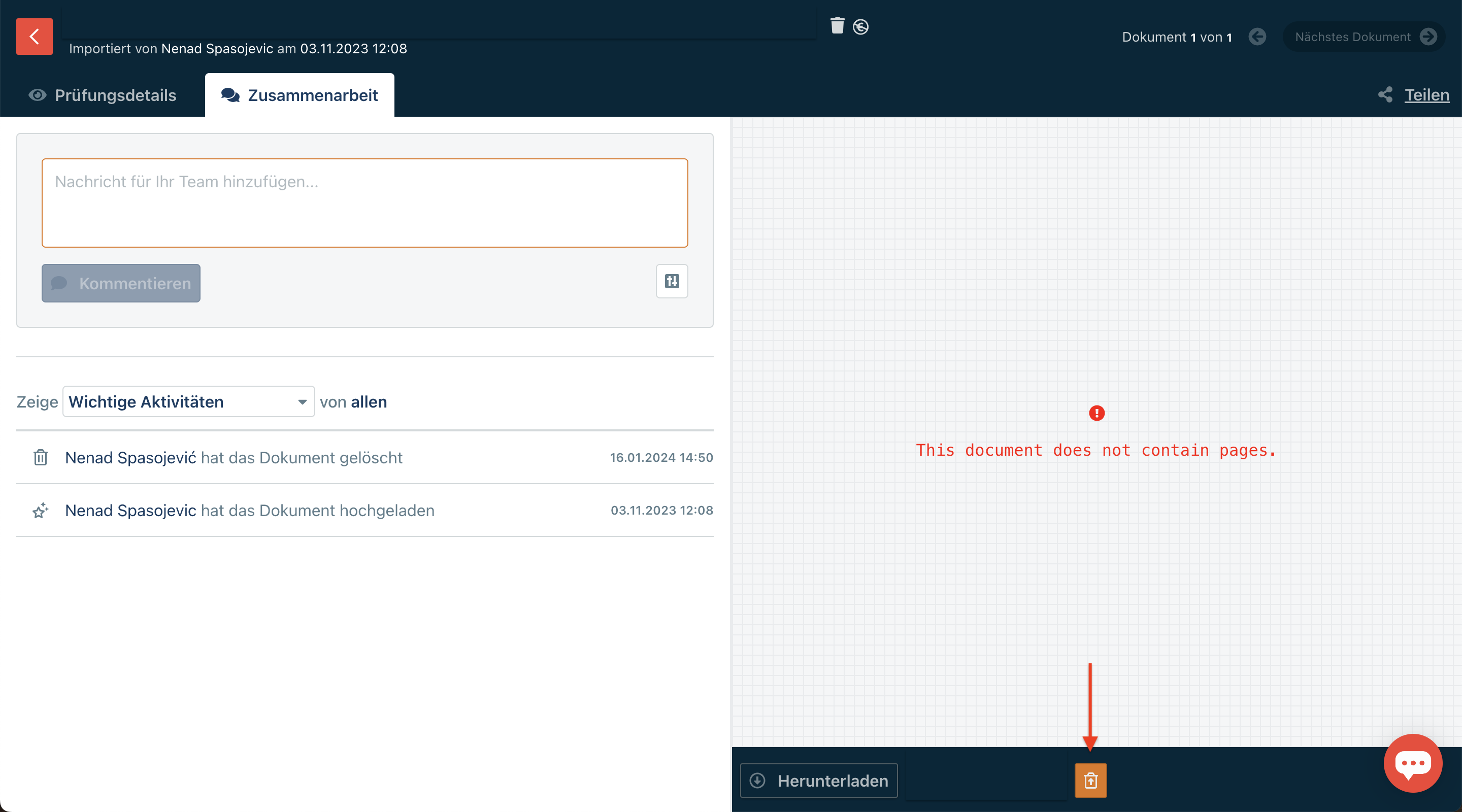Image resolution: width=1462 pixels, height=812 pixels.
Task: Click the crossed-out currency icon in the header
Action: [860, 26]
